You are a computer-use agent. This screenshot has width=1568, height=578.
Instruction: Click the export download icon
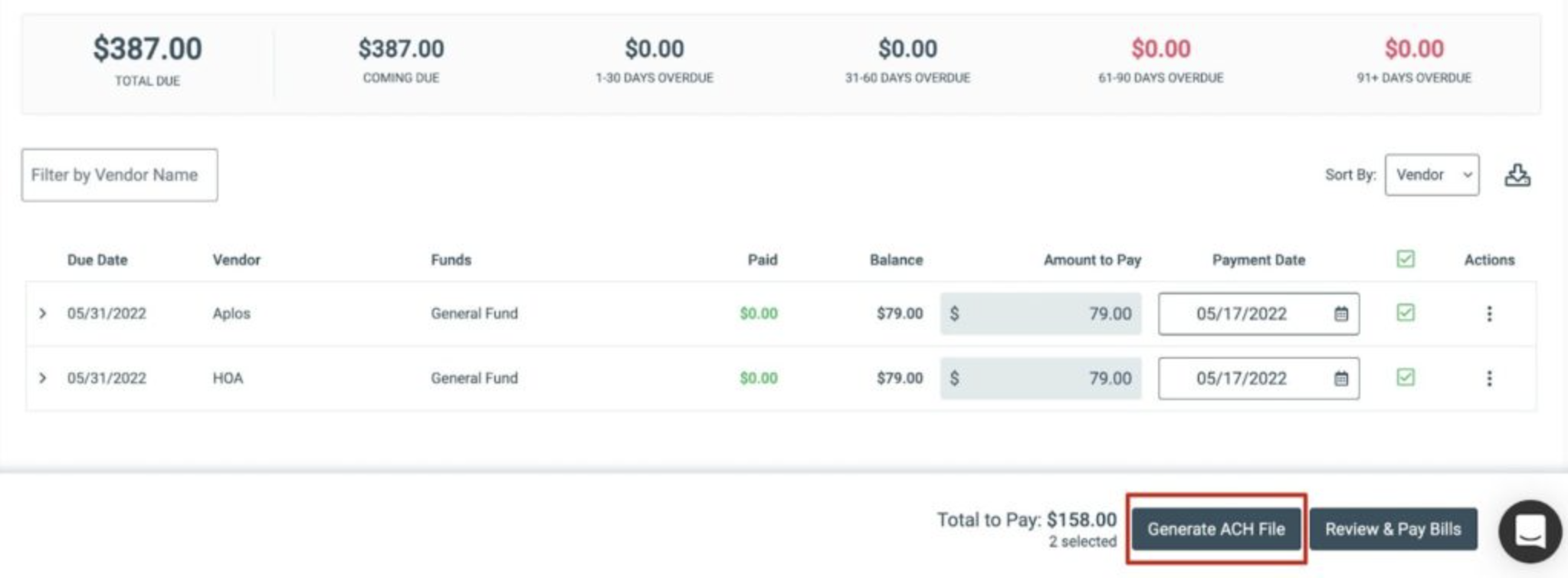click(x=1517, y=176)
